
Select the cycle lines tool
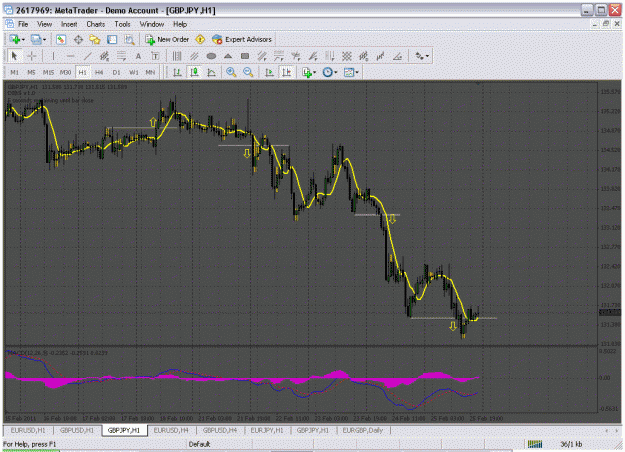(x=177, y=56)
